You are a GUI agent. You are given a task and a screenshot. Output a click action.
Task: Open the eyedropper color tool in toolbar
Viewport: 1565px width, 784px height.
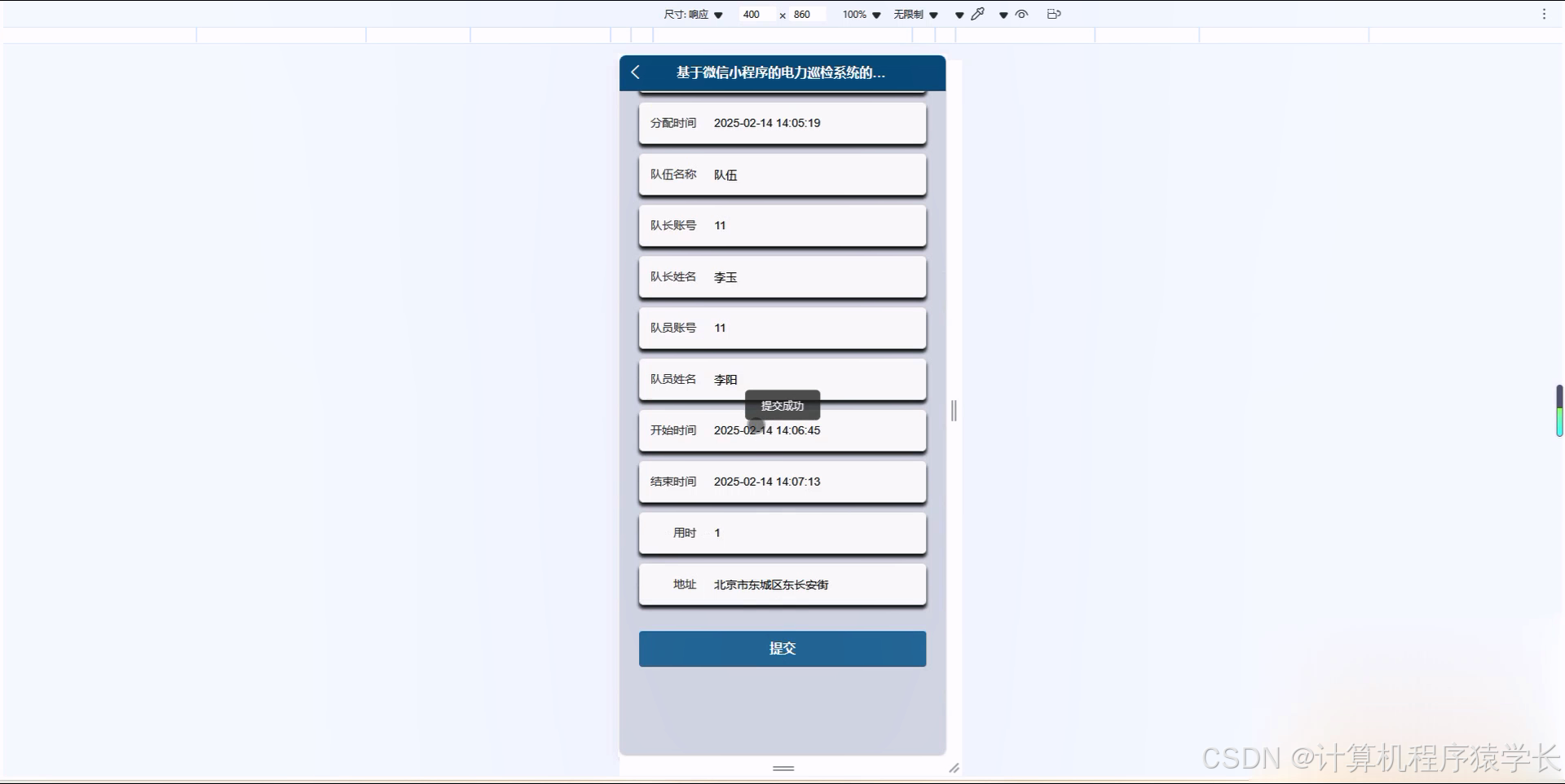(x=977, y=14)
